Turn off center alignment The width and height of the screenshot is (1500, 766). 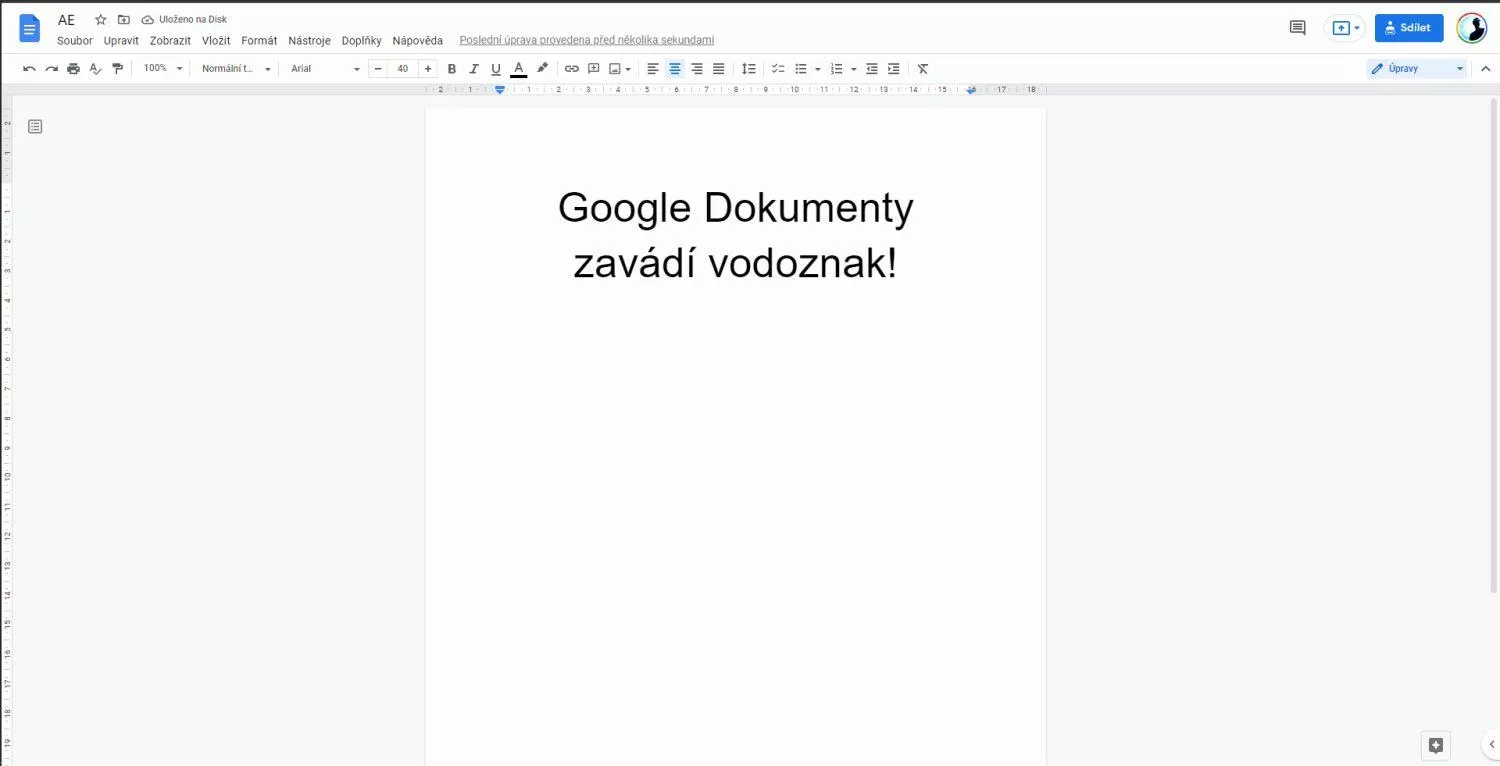pos(675,69)
